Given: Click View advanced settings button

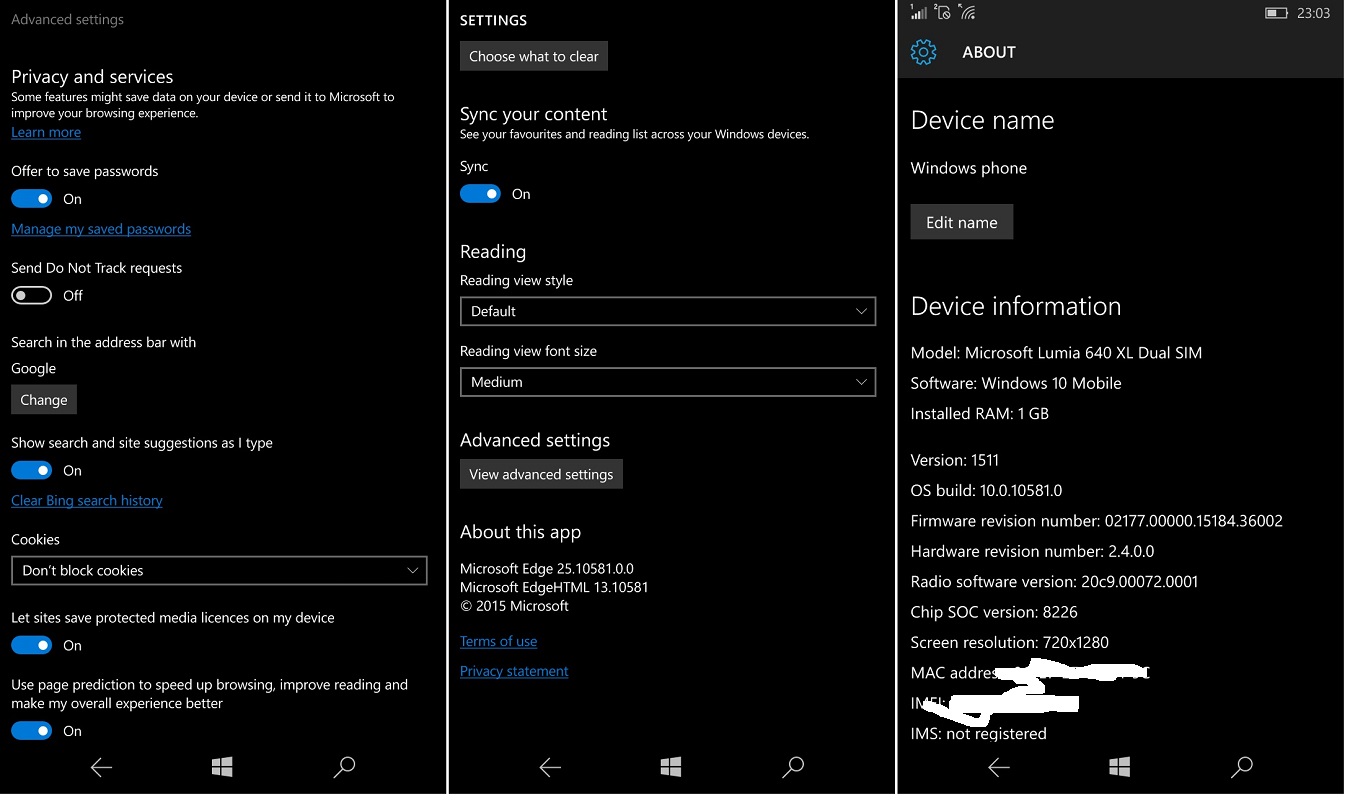Looking at the screenshot, I should 541,474.
